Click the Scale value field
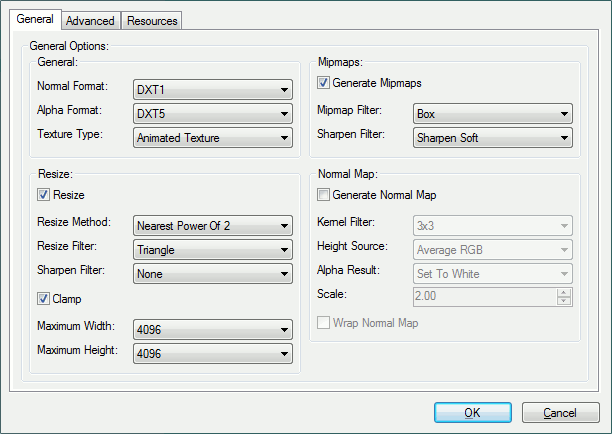 [x=485, y=297]
